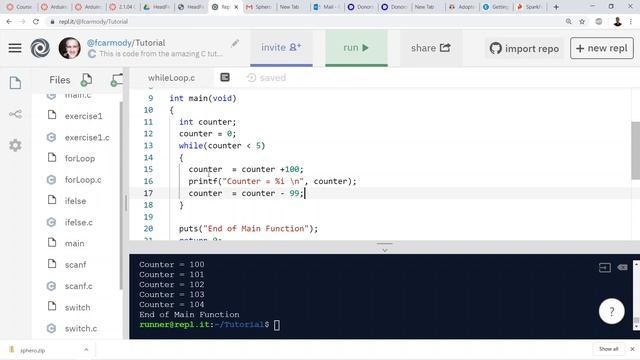The height and width of the screenshot is (360, 640).
Task: Click the C file icon beside scanf.c
Action: pos(51,286)
